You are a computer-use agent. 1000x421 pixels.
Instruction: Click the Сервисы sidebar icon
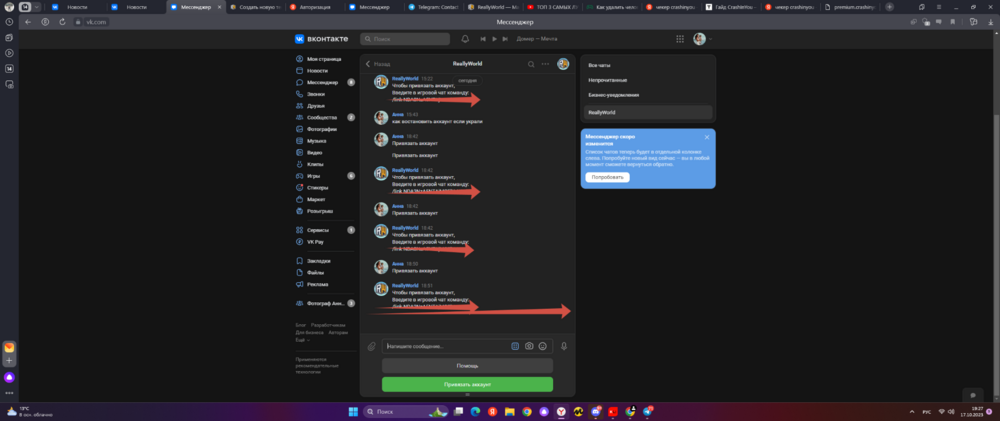(x=300, y=230)
